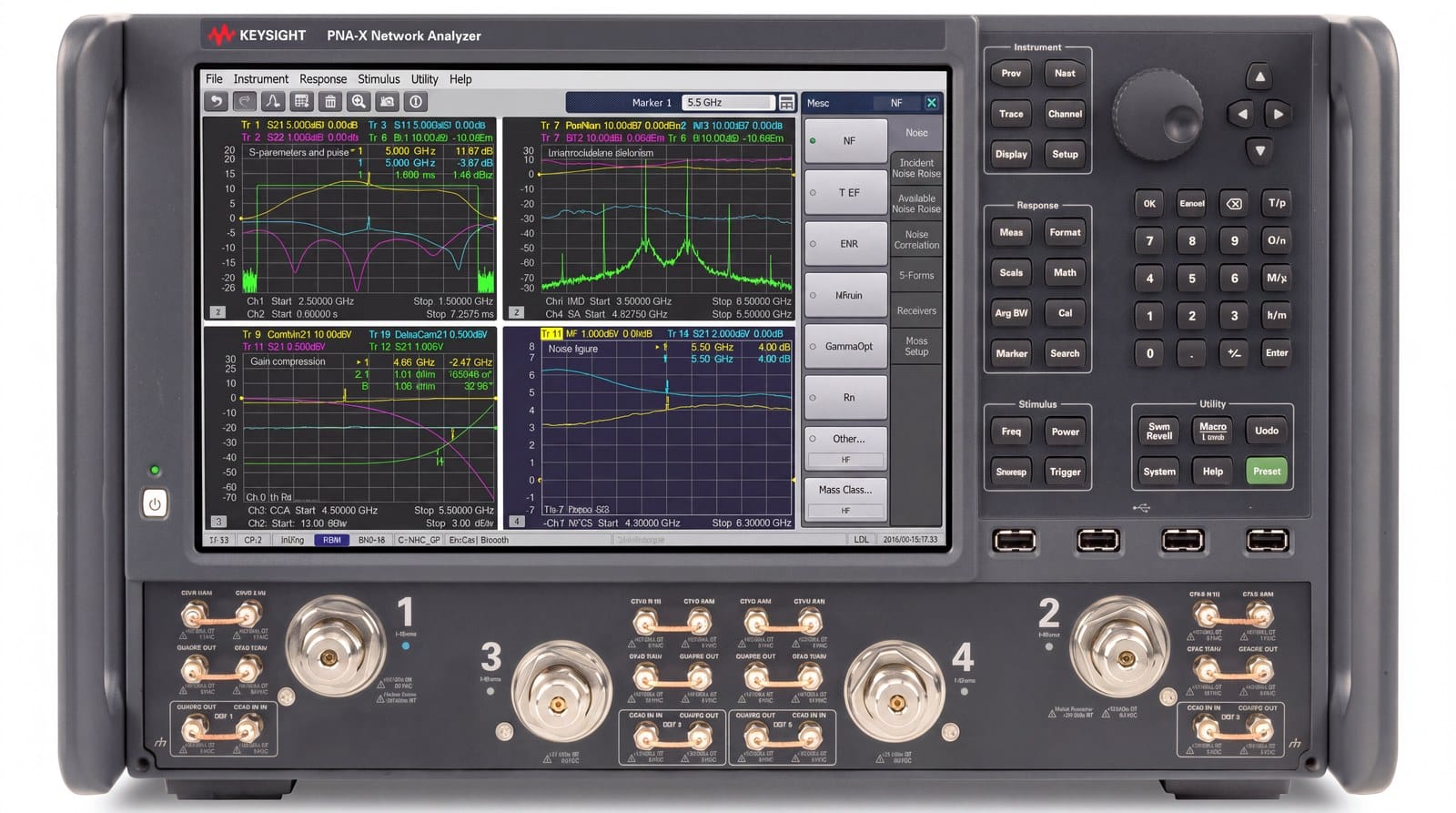Image resolution: width=1456 pixels, height=813 pixels.
Task: Push the Enter key on the keypad
Action: pos(1277,353)
